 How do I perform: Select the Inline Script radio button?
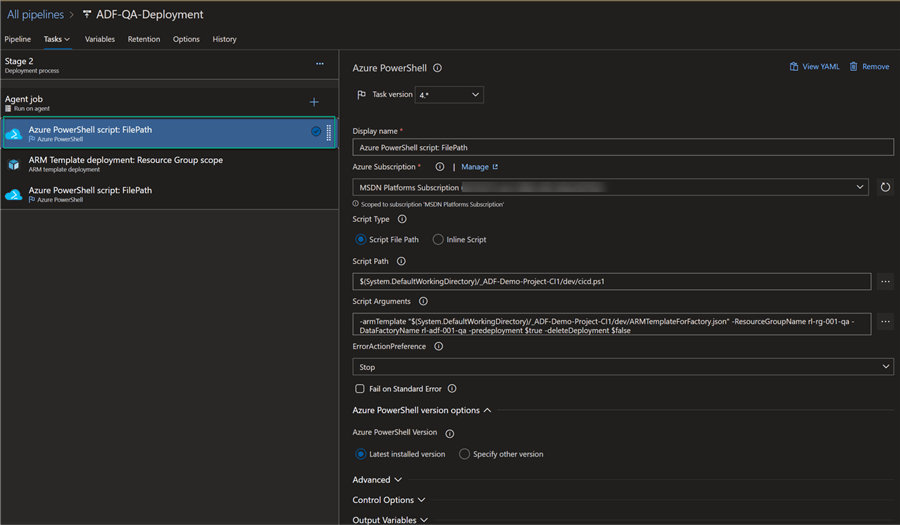(x=438, y=240)
